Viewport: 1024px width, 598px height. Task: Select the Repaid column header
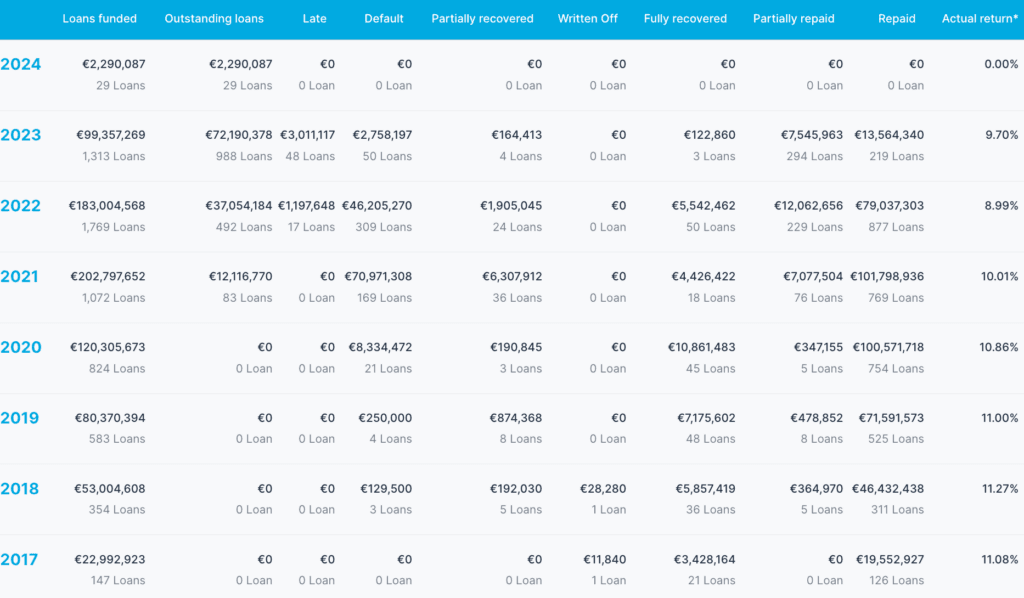tap(896, 19)
